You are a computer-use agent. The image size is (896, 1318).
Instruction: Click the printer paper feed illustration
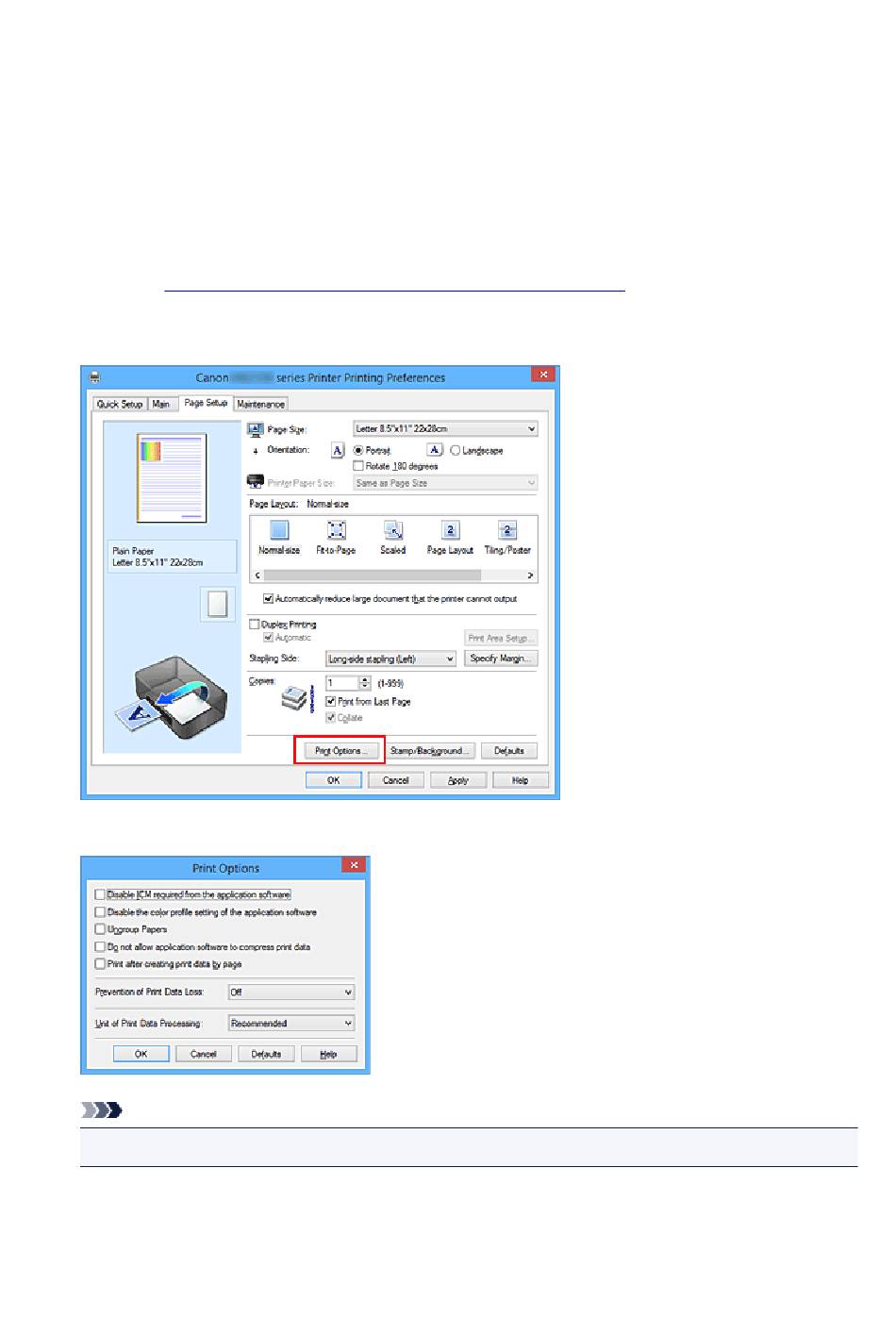pos(172,698)
